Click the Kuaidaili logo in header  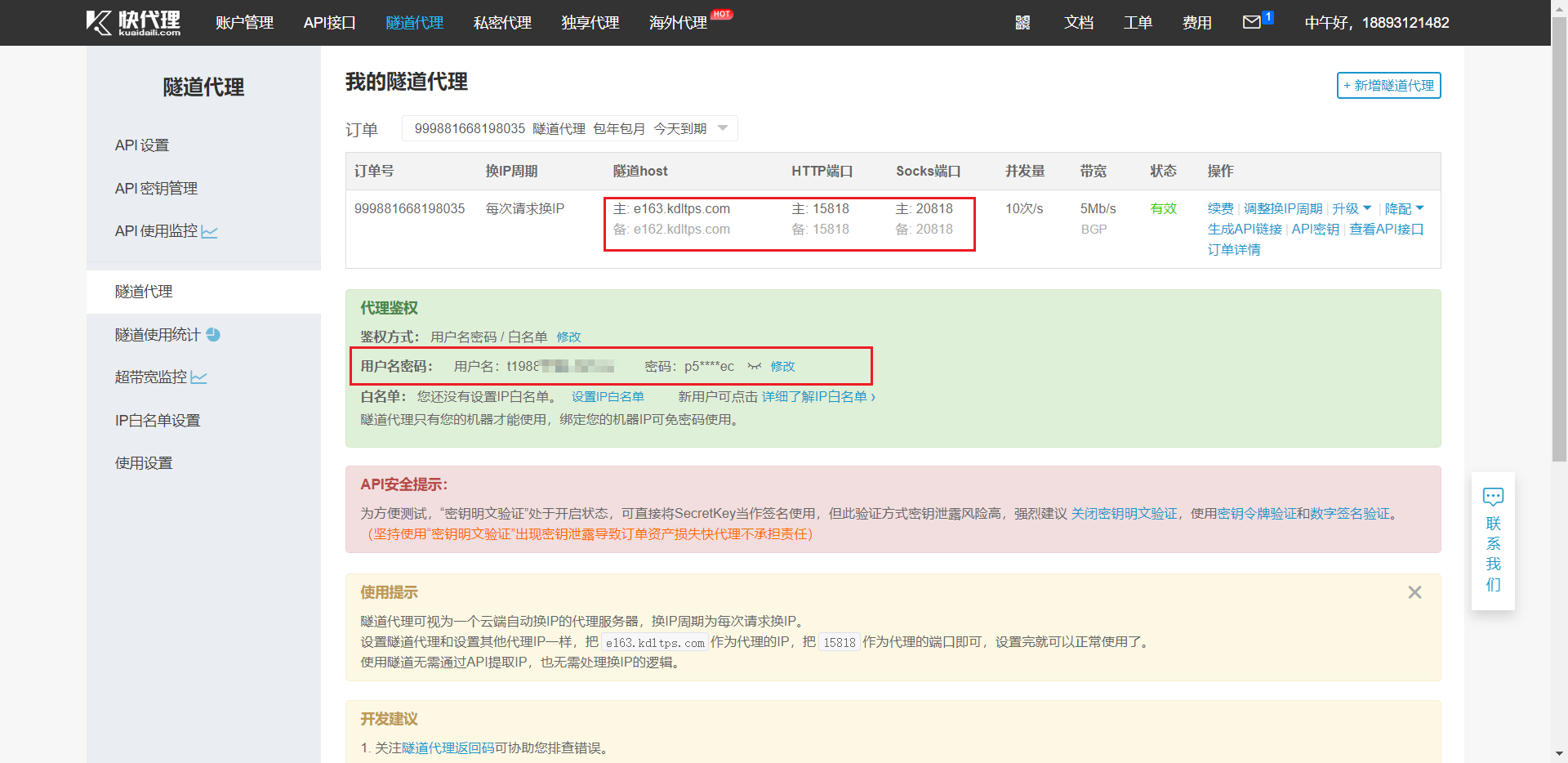point(133,23)
